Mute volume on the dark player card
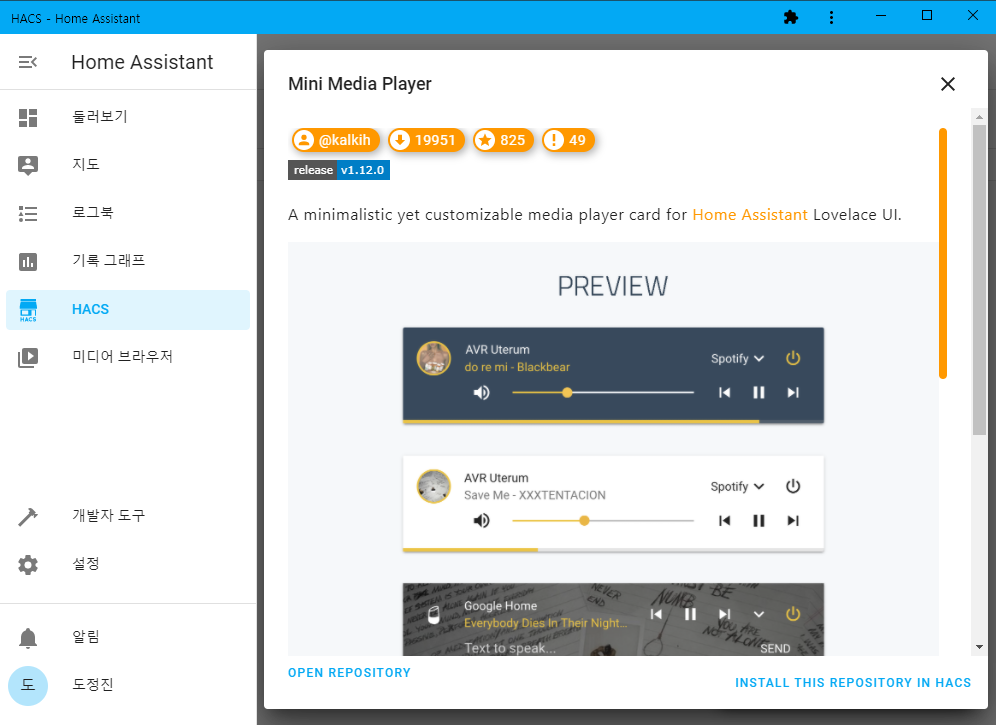996x725 pixels. coord(481,393)
